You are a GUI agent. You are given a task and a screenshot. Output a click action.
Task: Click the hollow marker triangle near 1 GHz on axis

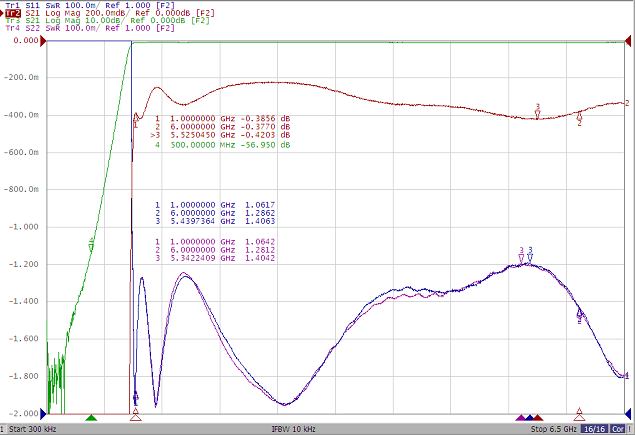[136, 412]
